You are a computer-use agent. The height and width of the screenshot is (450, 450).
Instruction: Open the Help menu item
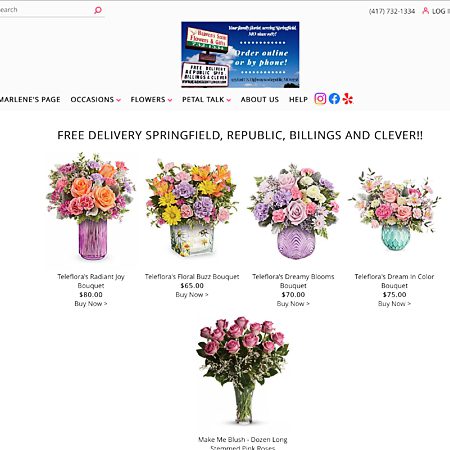[x=298, y=99]
